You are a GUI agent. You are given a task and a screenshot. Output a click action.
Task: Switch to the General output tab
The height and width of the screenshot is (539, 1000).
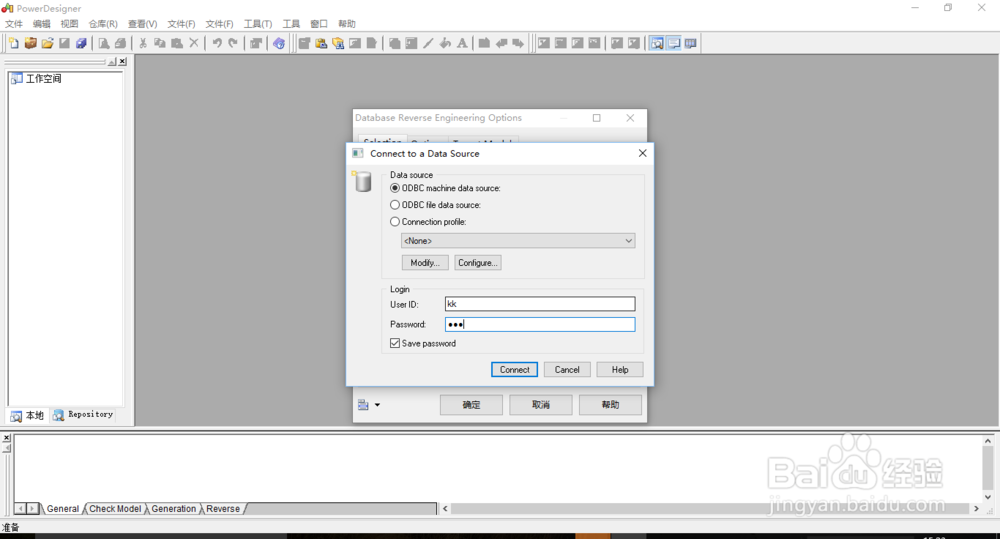(62, 508)
